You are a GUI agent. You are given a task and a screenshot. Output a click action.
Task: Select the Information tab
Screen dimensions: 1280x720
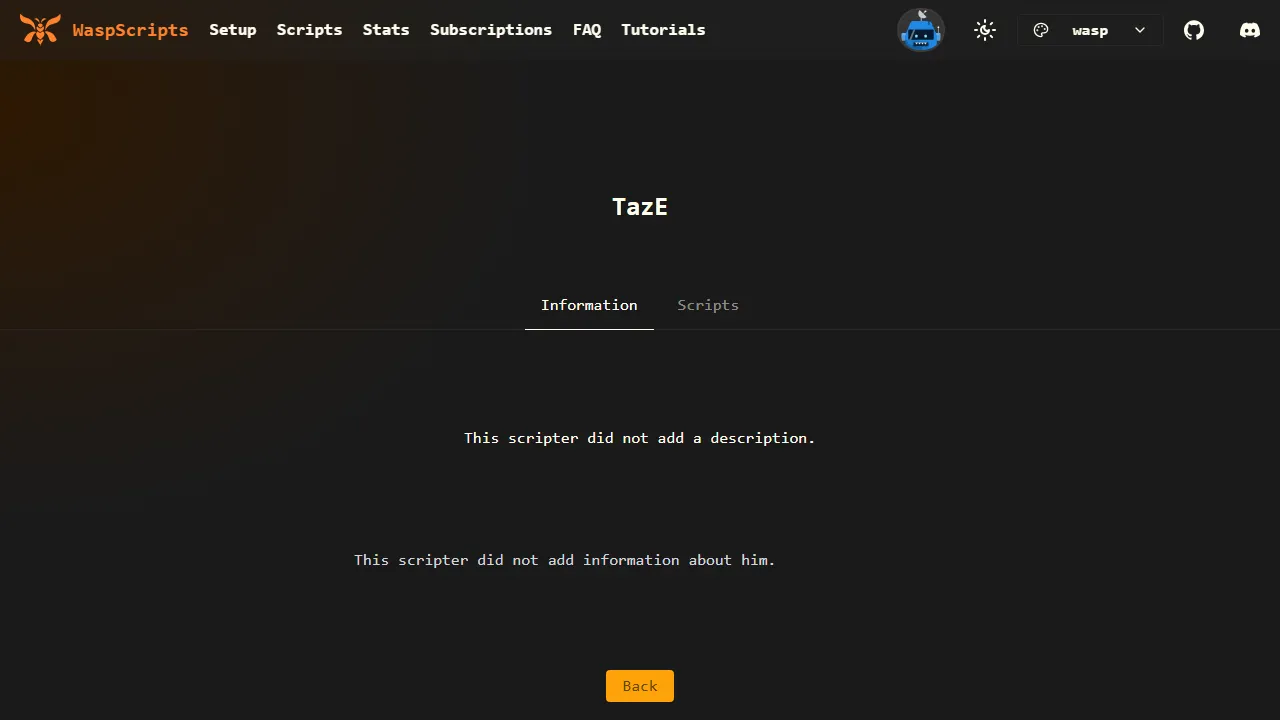click(589, 305)
